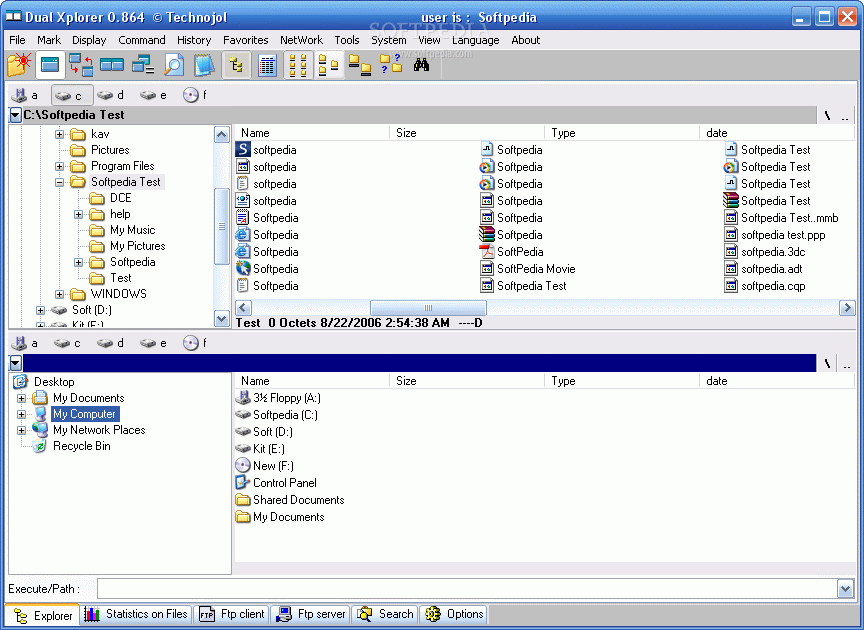Click the new folder icon in toolbar

pyautogui.click(x=20, y=66)
